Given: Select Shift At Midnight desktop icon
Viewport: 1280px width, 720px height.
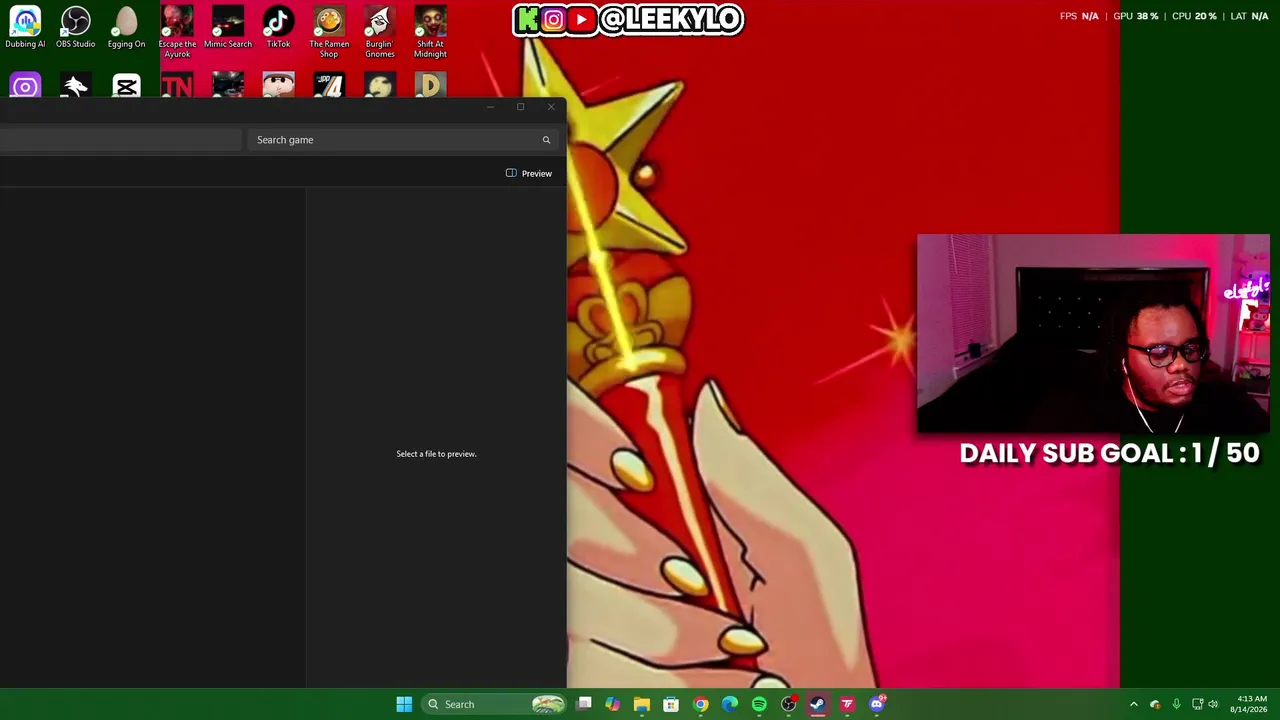Looking at the screenshot, I should pyautogui.click(x=430, y=32).
